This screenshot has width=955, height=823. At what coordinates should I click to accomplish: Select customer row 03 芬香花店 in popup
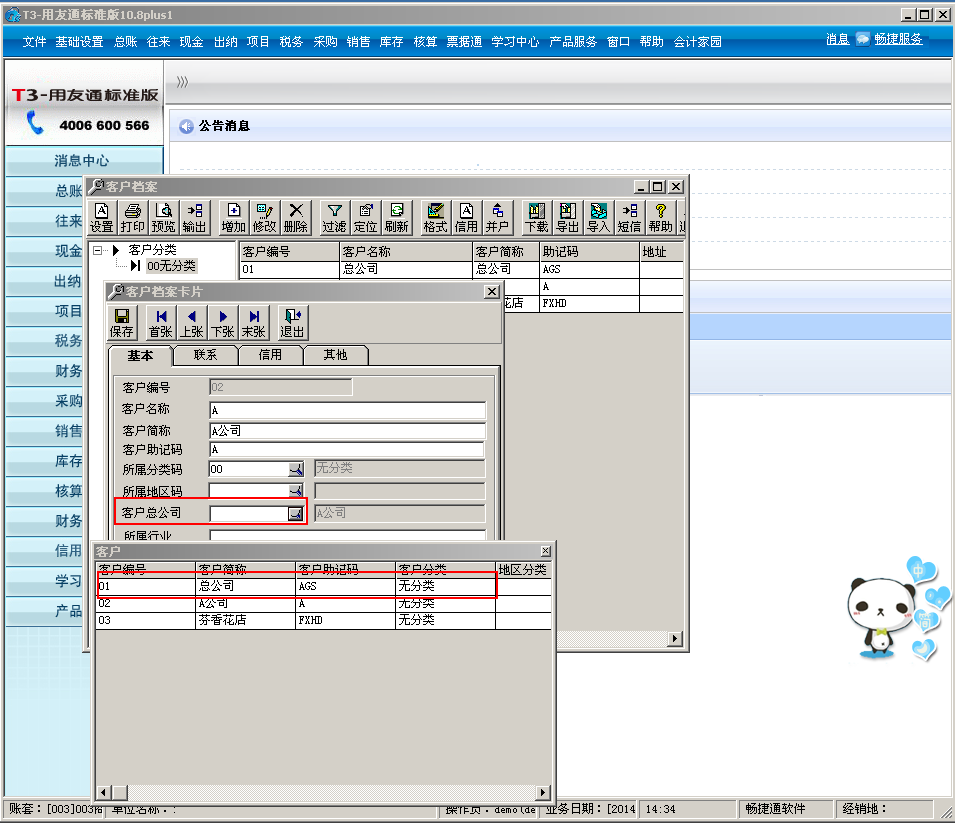click(324, 620)
